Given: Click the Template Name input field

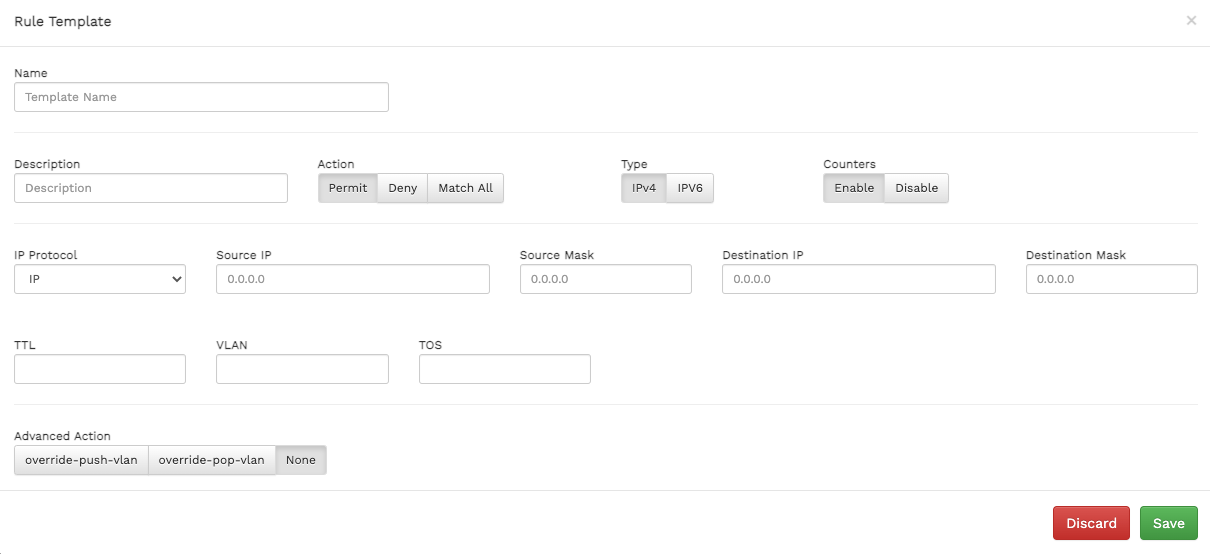Looking at the screenshot, I should point(201,97).
